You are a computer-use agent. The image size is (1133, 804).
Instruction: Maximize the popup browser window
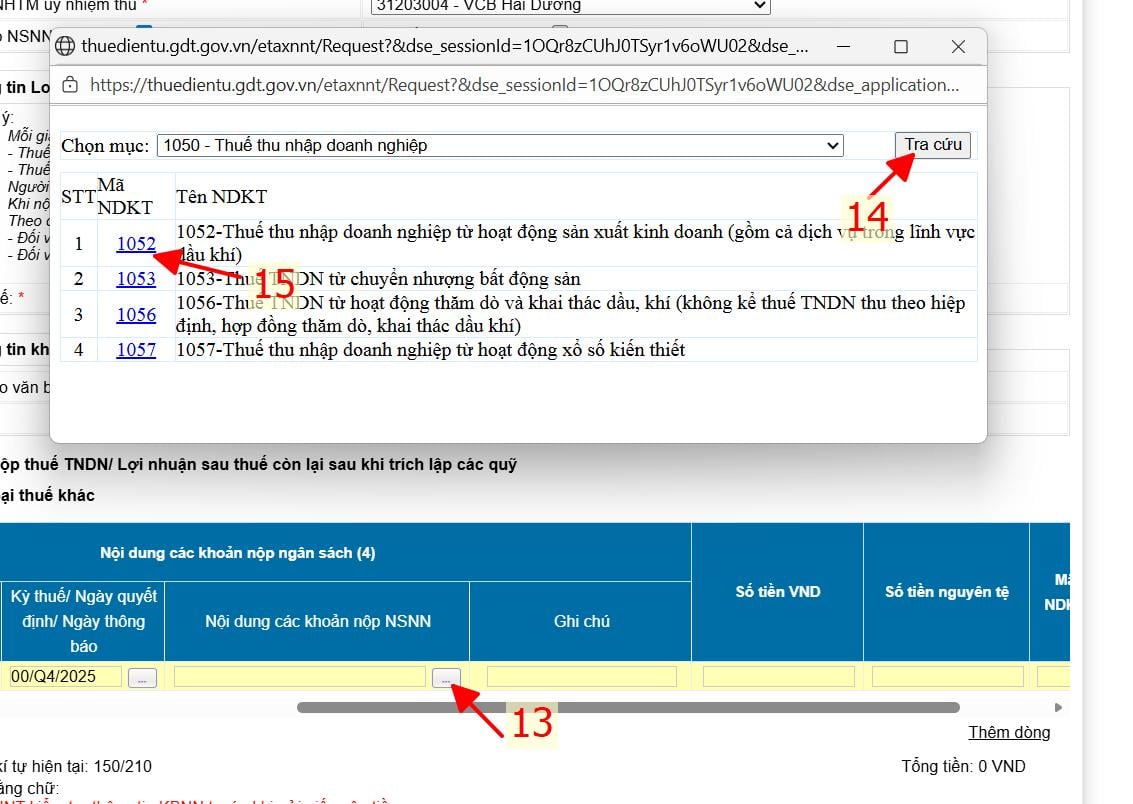900,46
